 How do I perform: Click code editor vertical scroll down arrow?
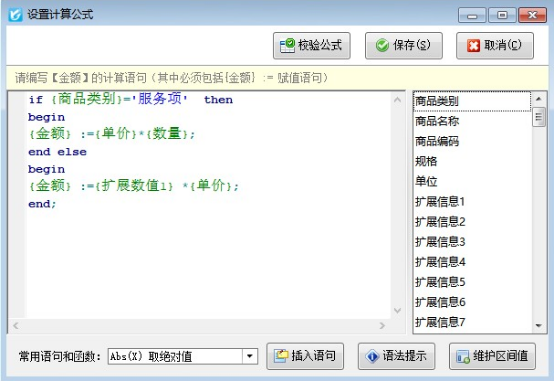[x=397, y=311]
